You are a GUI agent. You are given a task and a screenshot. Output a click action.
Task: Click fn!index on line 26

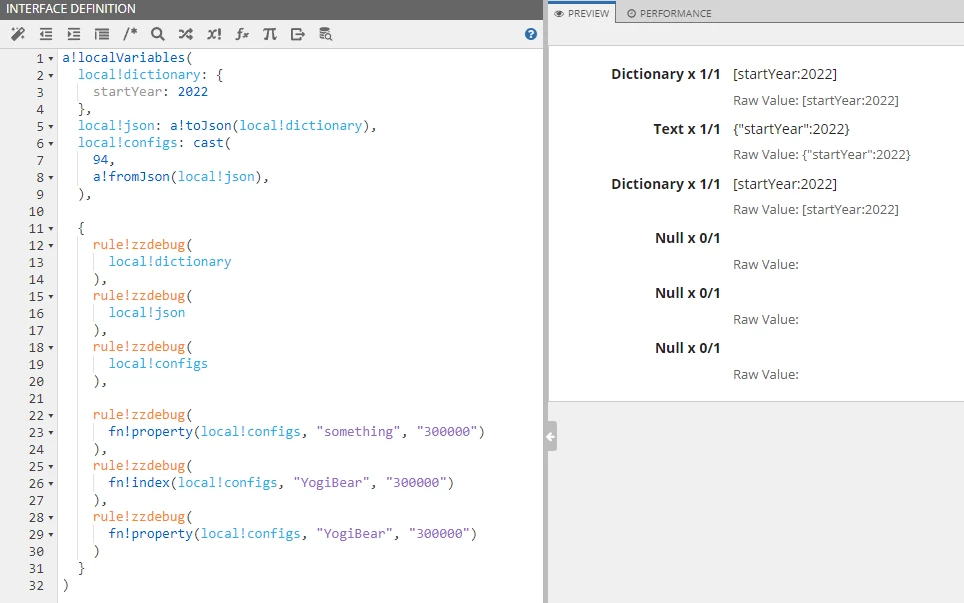point(139,483)
